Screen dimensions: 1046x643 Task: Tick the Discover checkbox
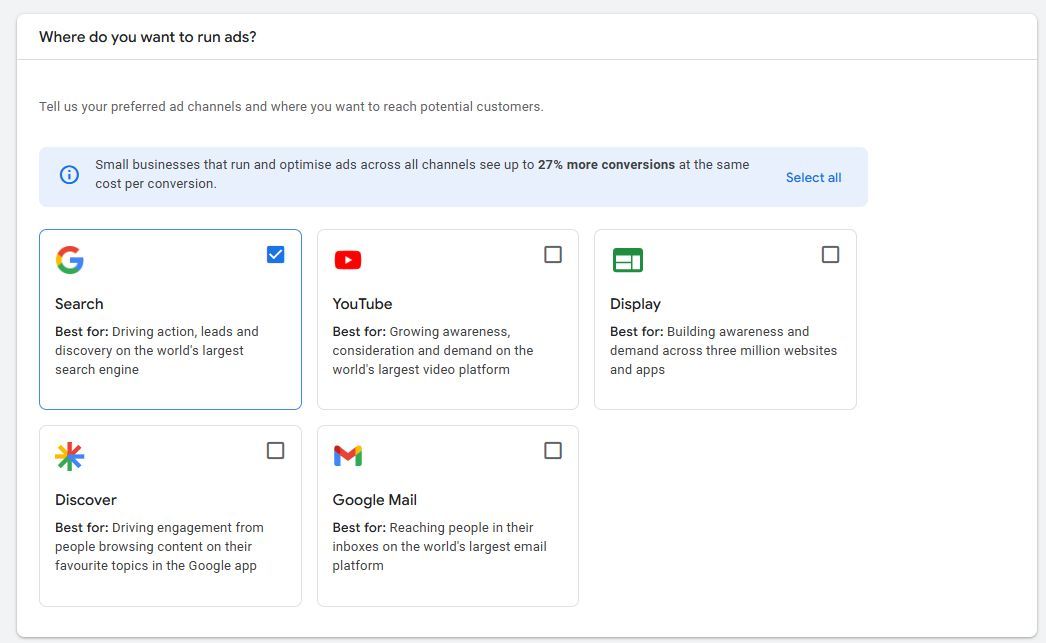[275, 450]
